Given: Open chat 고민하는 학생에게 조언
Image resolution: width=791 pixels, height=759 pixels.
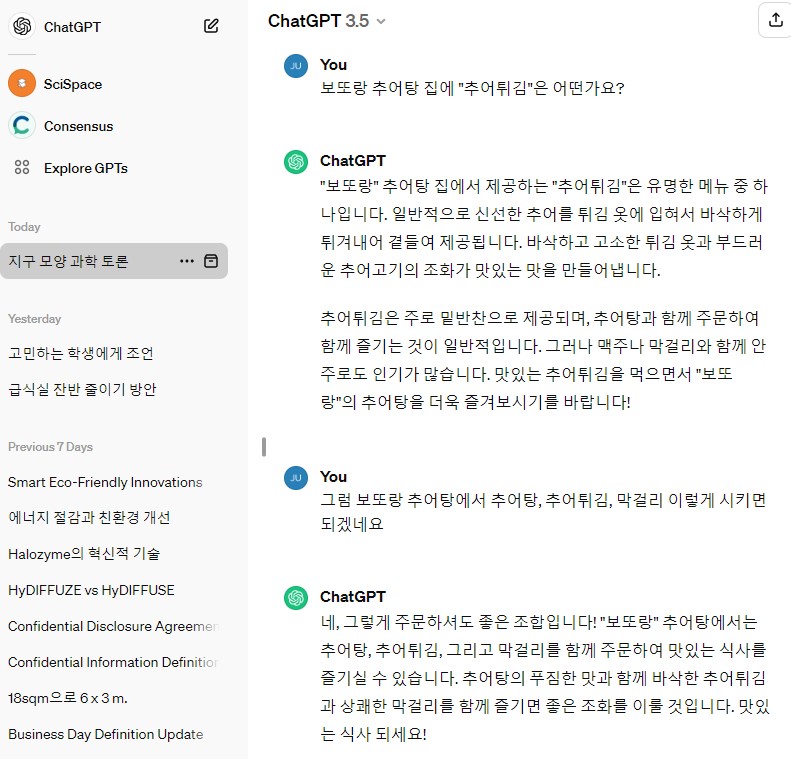Looking at the screenshot, I should pos(81,353).
